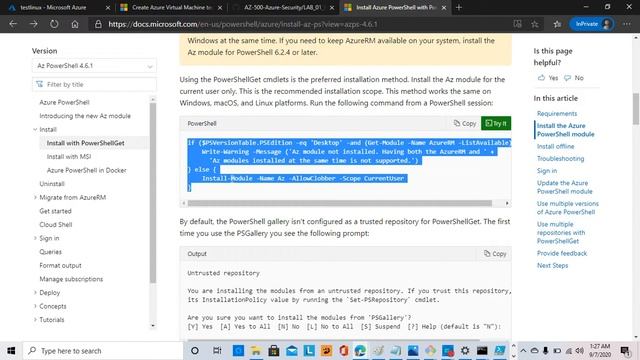The image size is (640, 360).
Task: Jump to Install offline section
Action: (555, 146)
